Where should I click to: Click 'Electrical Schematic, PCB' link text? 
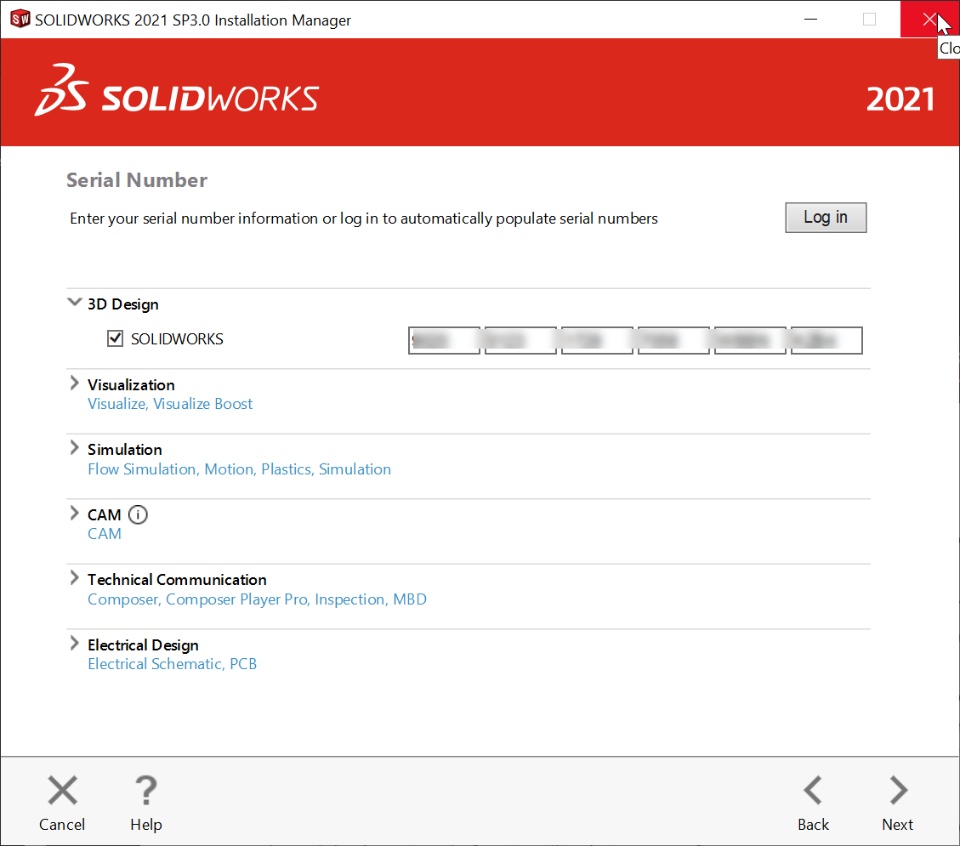coord(172,664)
